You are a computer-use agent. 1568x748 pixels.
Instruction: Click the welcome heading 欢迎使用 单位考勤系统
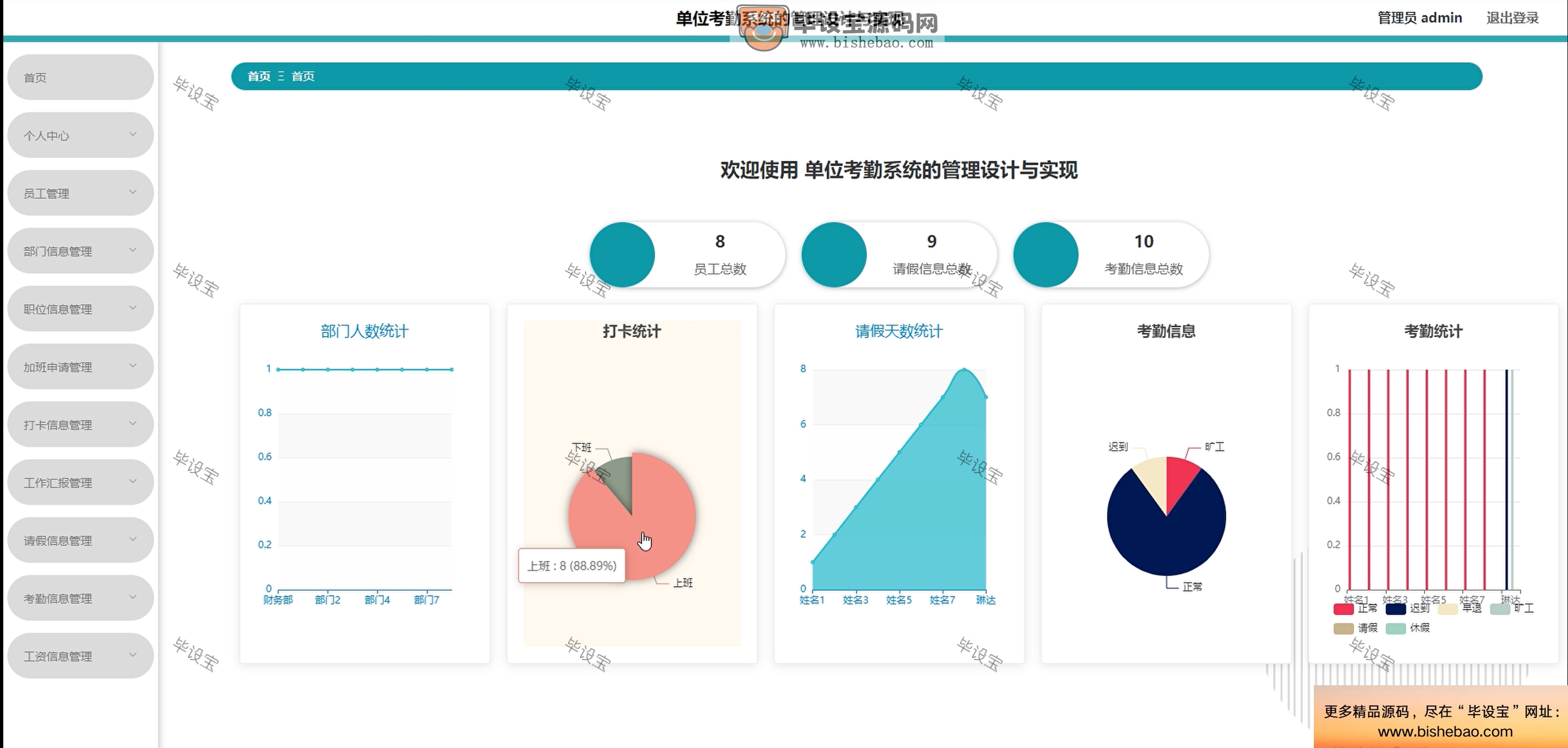(899, 170)
